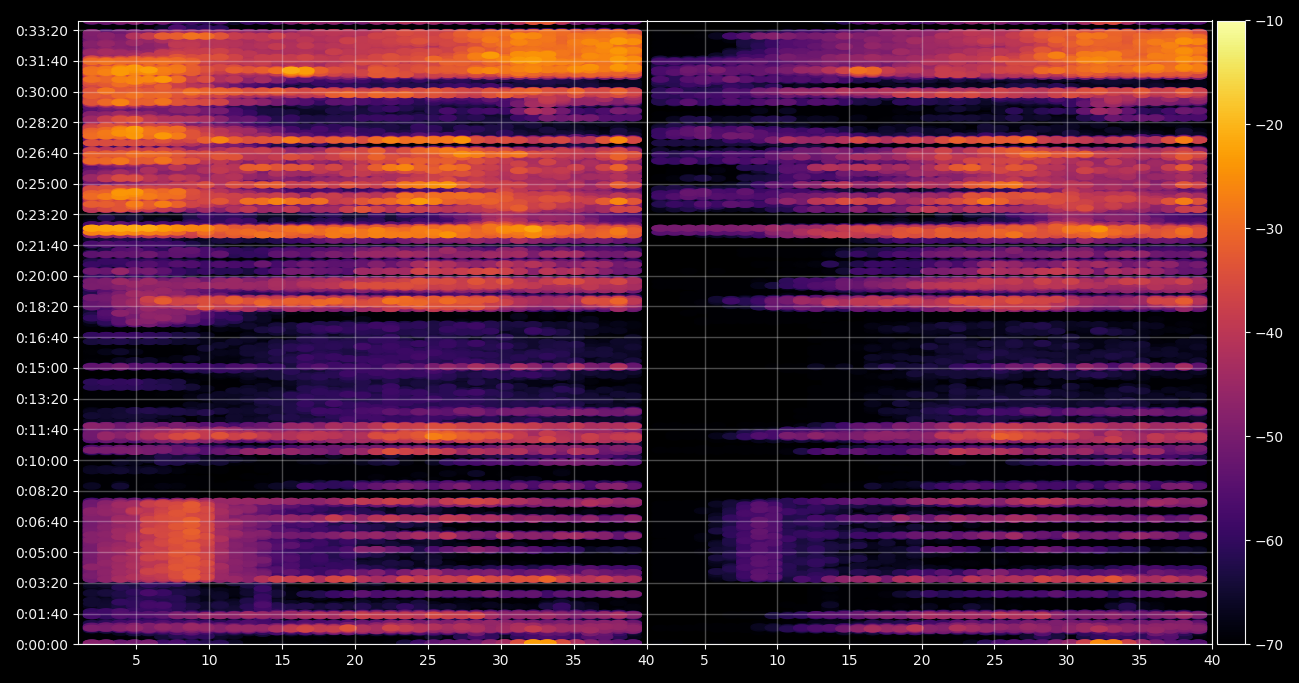The width and height of the screenshot is (1299, 683).
Task: Select x-axis label 35 of left spectrogram
Action: [x=574, y=661]
